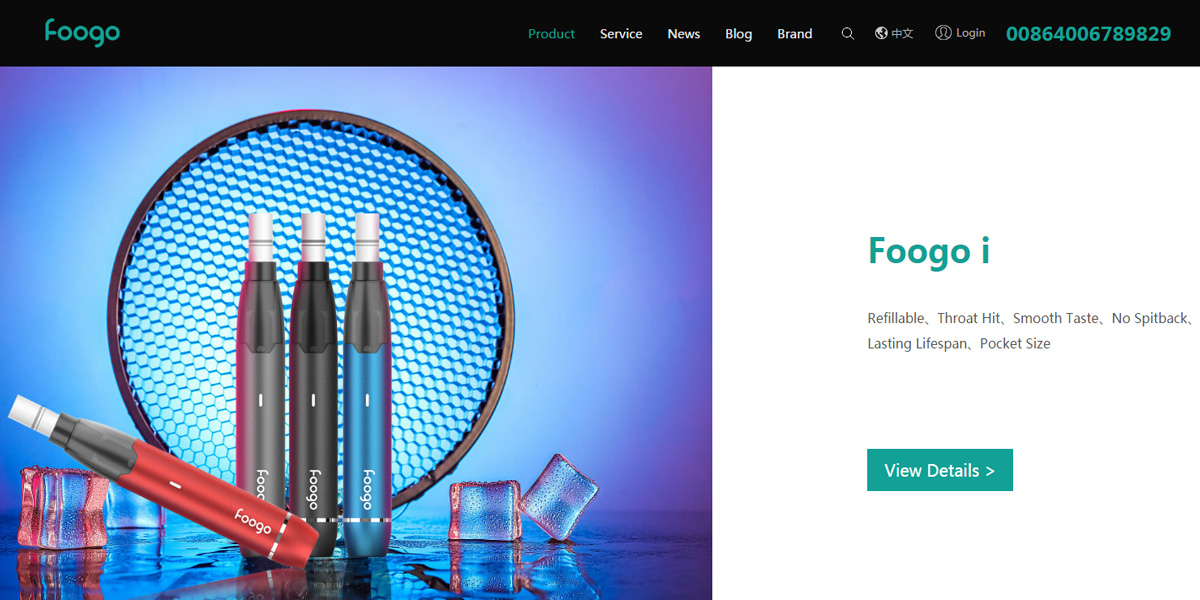Select News in the navigation bar

pyautogui.click(x=684, y=34)
